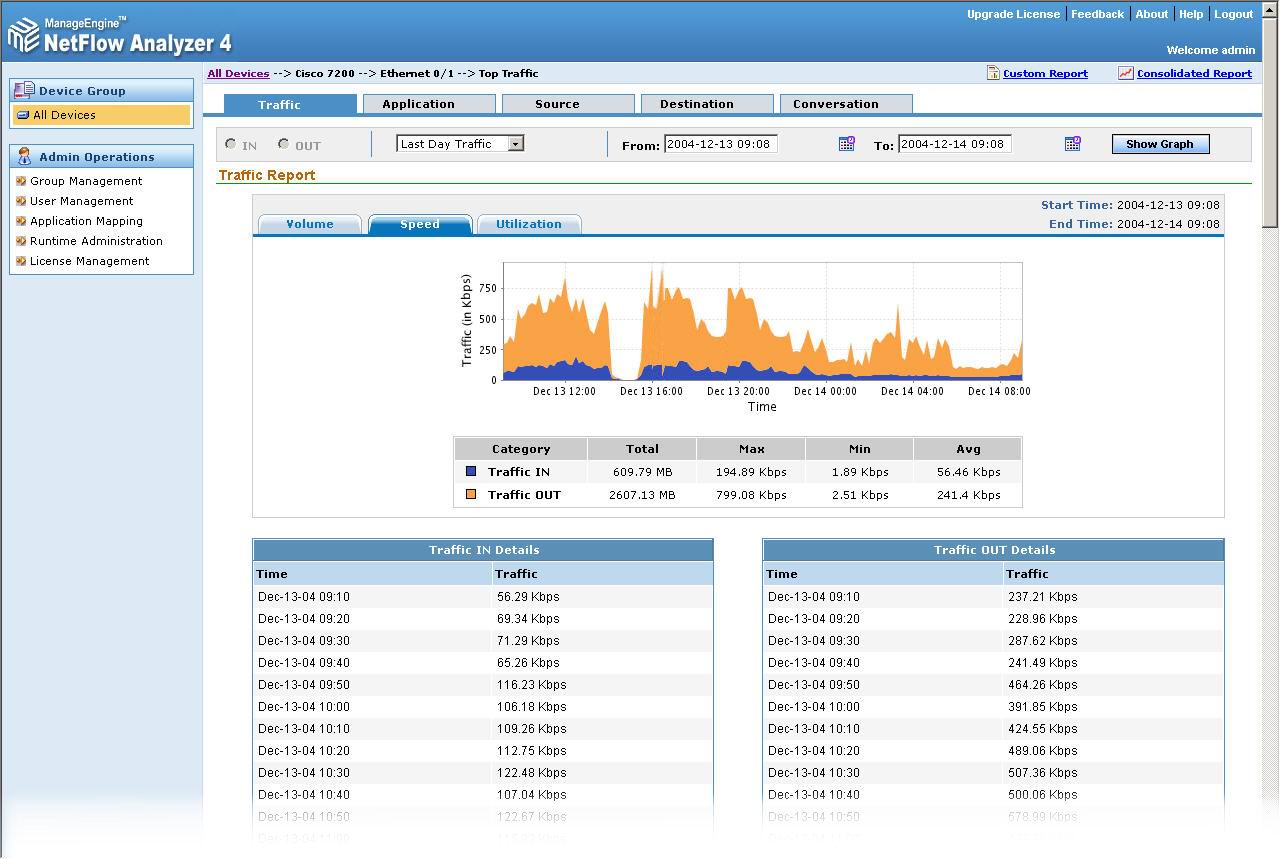This screenshot has width=1280, height=859.
Task: Click the Logout link
Action: (1234, 14)
